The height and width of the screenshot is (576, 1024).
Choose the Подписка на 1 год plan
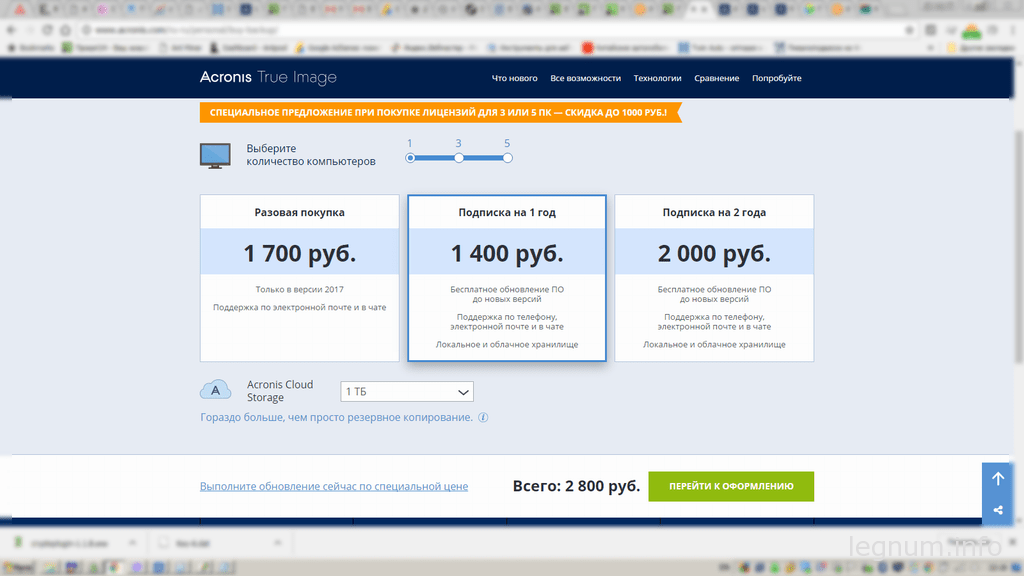pos(507,278)
